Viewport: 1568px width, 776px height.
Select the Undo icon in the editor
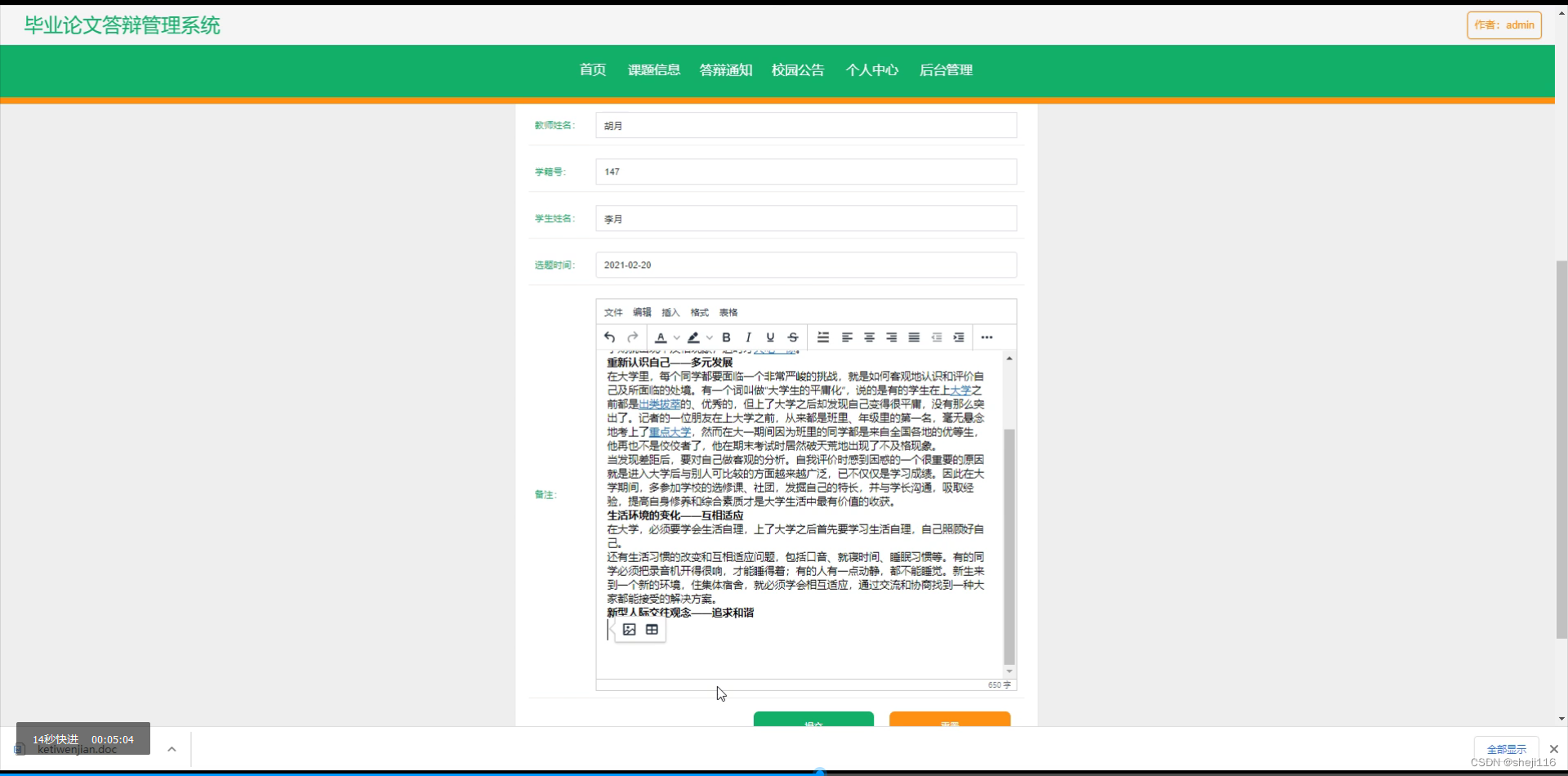[610, 337]
